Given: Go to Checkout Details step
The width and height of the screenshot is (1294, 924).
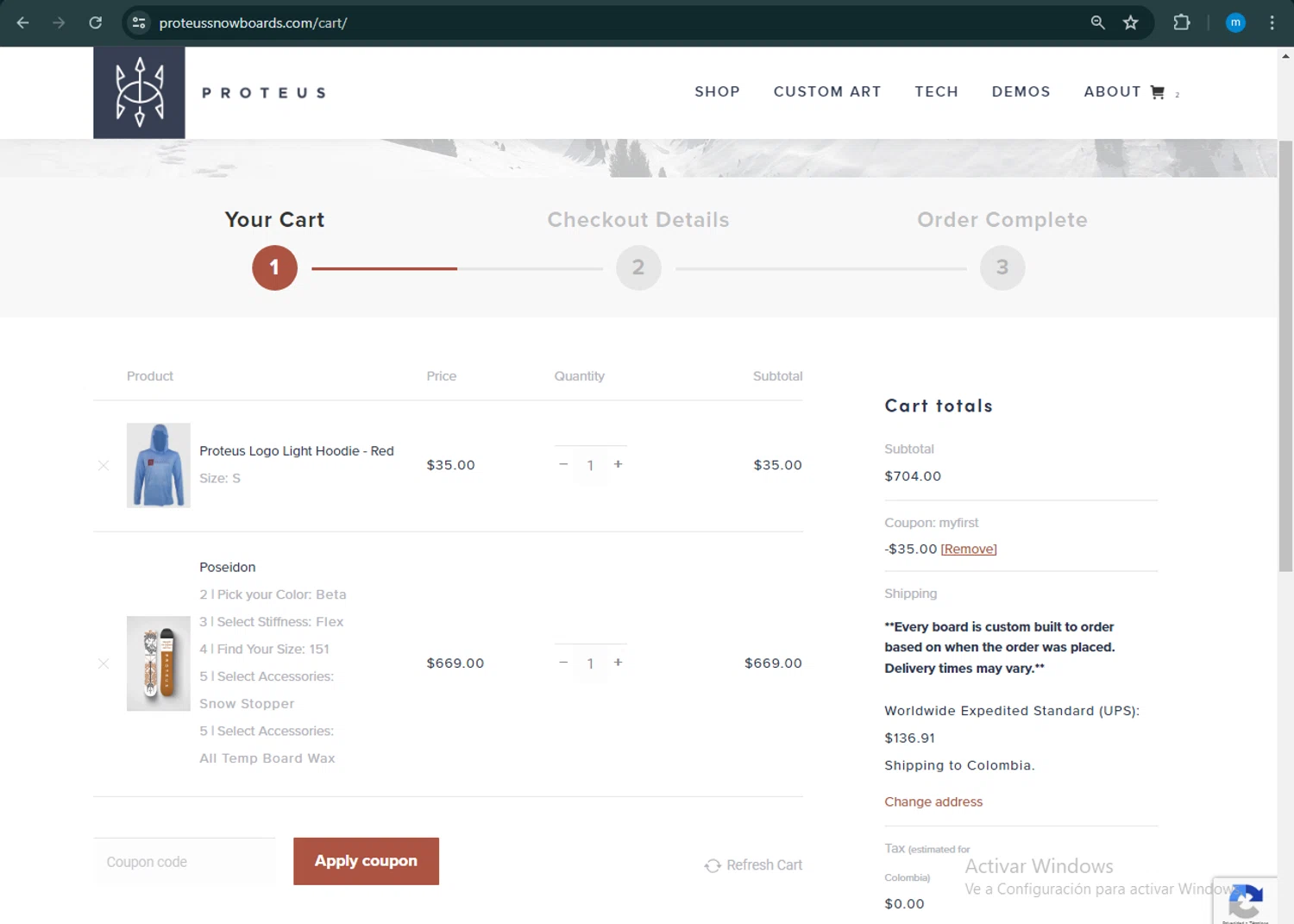Looking at the screenshot, I should (x=638, y=220).
